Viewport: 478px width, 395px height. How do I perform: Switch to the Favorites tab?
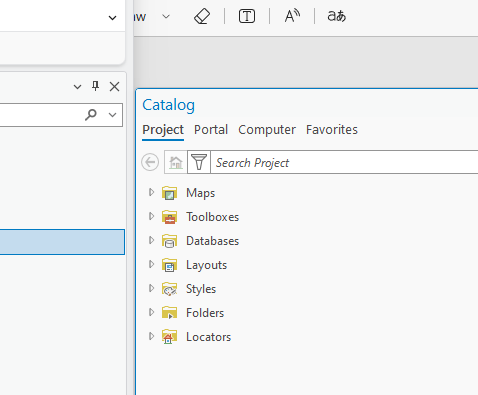332,130
